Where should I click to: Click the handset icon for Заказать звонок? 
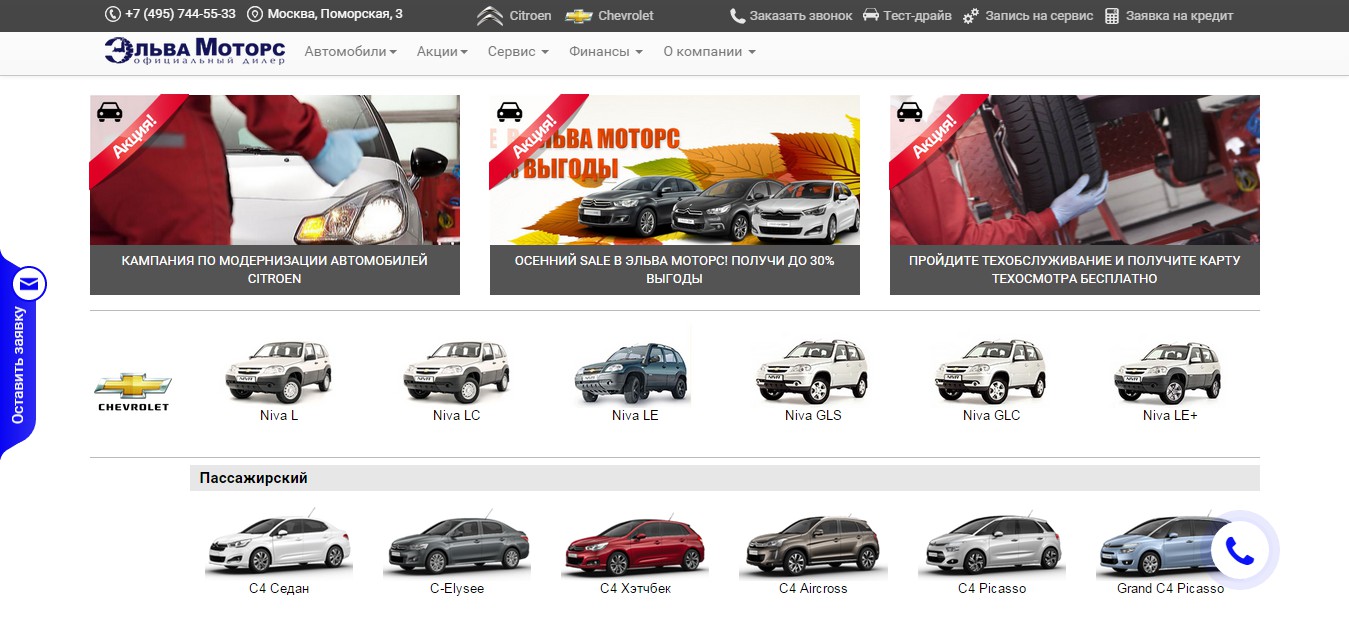[x=738, y=16]
